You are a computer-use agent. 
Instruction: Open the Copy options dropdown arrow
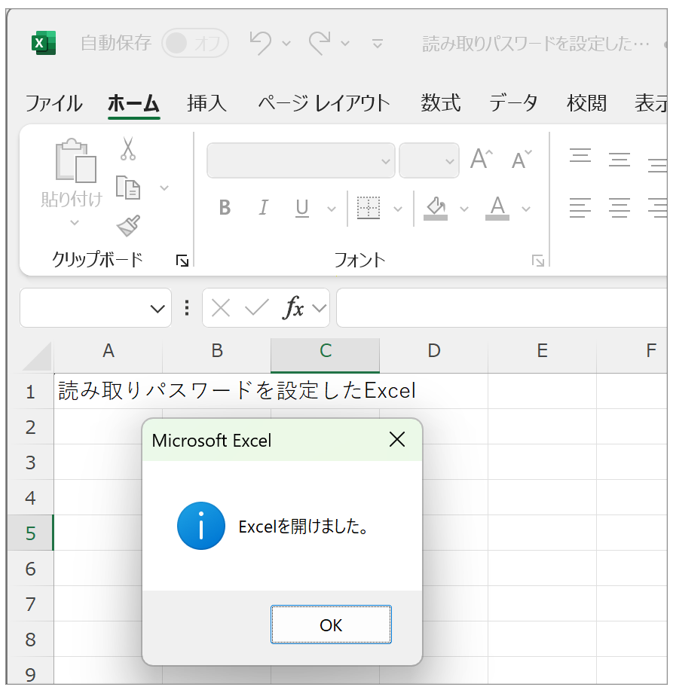pyautogui.click(x=164, y=188)
